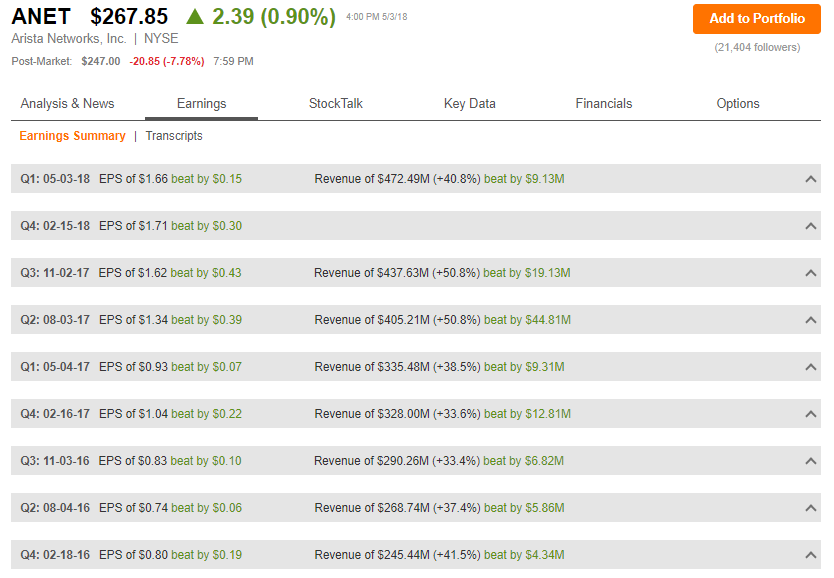Collapse the Q3: 11-03-16 earnings row chevron
This screenshot has height=578, width=834.
coord(811,460)
